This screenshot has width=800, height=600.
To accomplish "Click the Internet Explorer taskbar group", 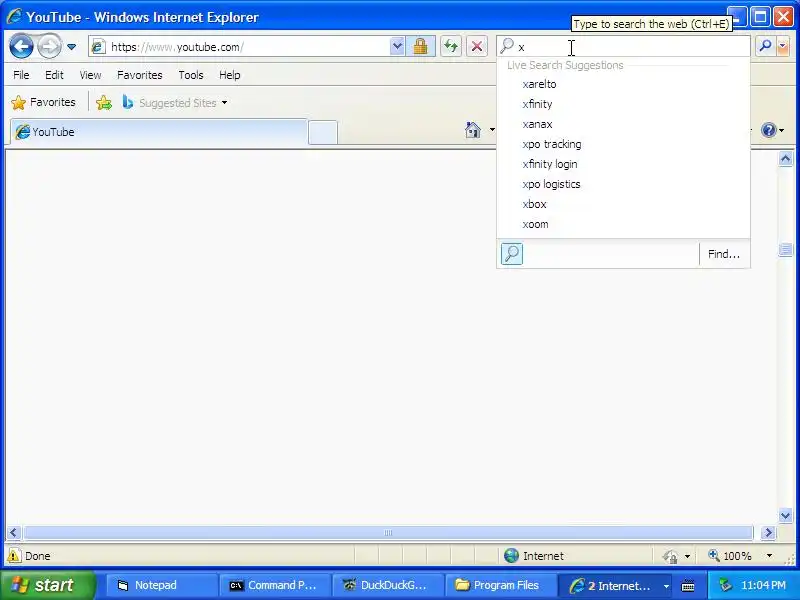I will click(x=616, y=586).
